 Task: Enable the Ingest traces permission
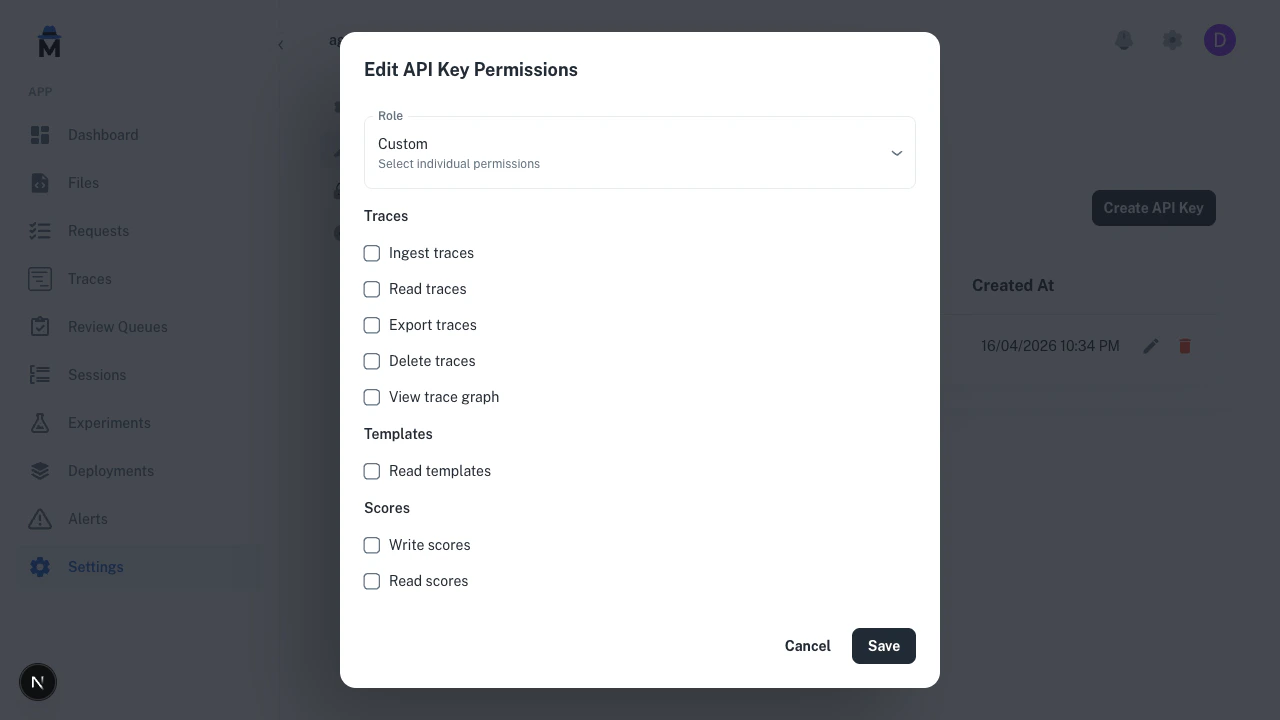372,253
